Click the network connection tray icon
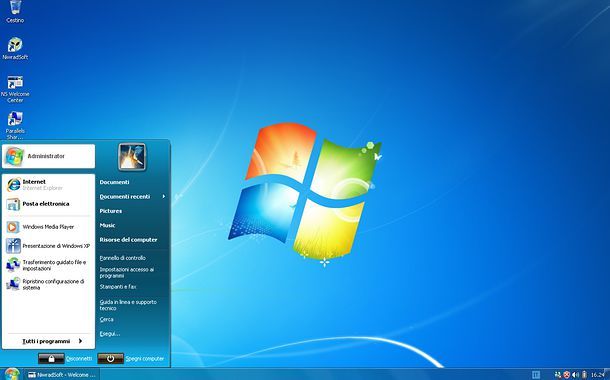The height and width of the screenshot is (380, 610). click(557, 375)
